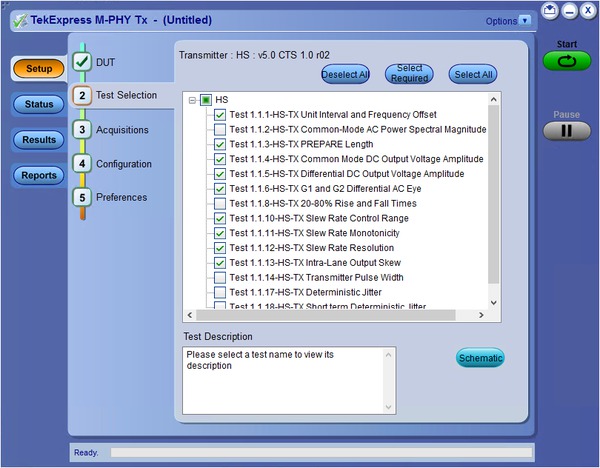This screenshot has width=600, height=468.
Task: Switch to the Results panel tab
Action: pyautogui.click(x=39, y=140)
